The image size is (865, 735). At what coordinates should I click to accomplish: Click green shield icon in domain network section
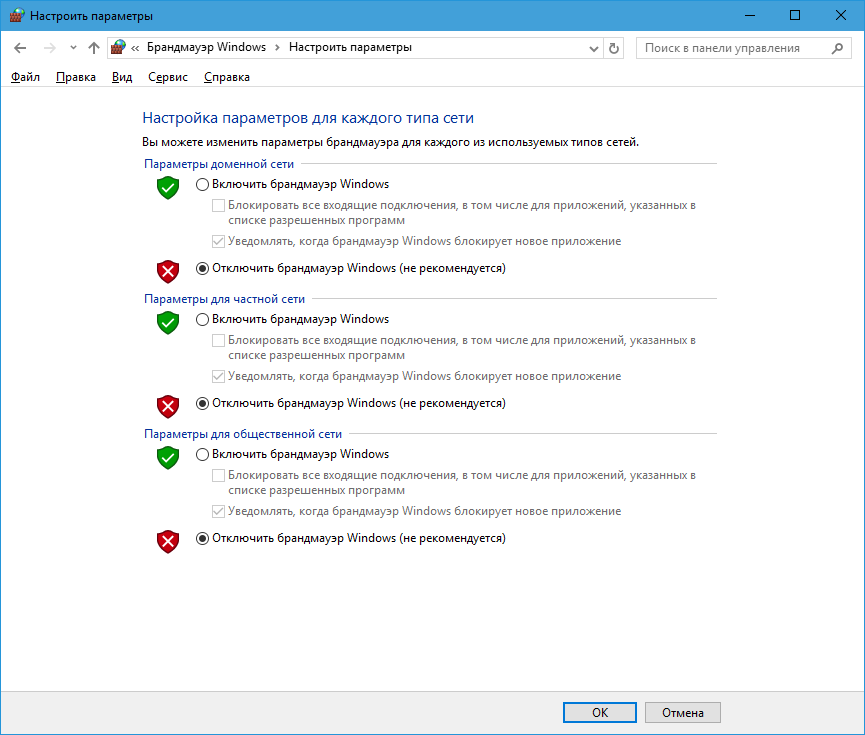168,188
